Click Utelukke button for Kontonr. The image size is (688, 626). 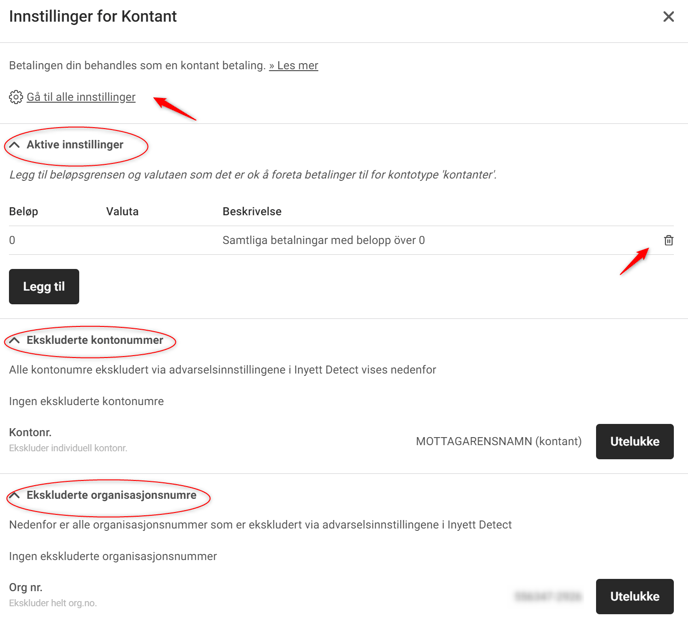click(634, 441)
